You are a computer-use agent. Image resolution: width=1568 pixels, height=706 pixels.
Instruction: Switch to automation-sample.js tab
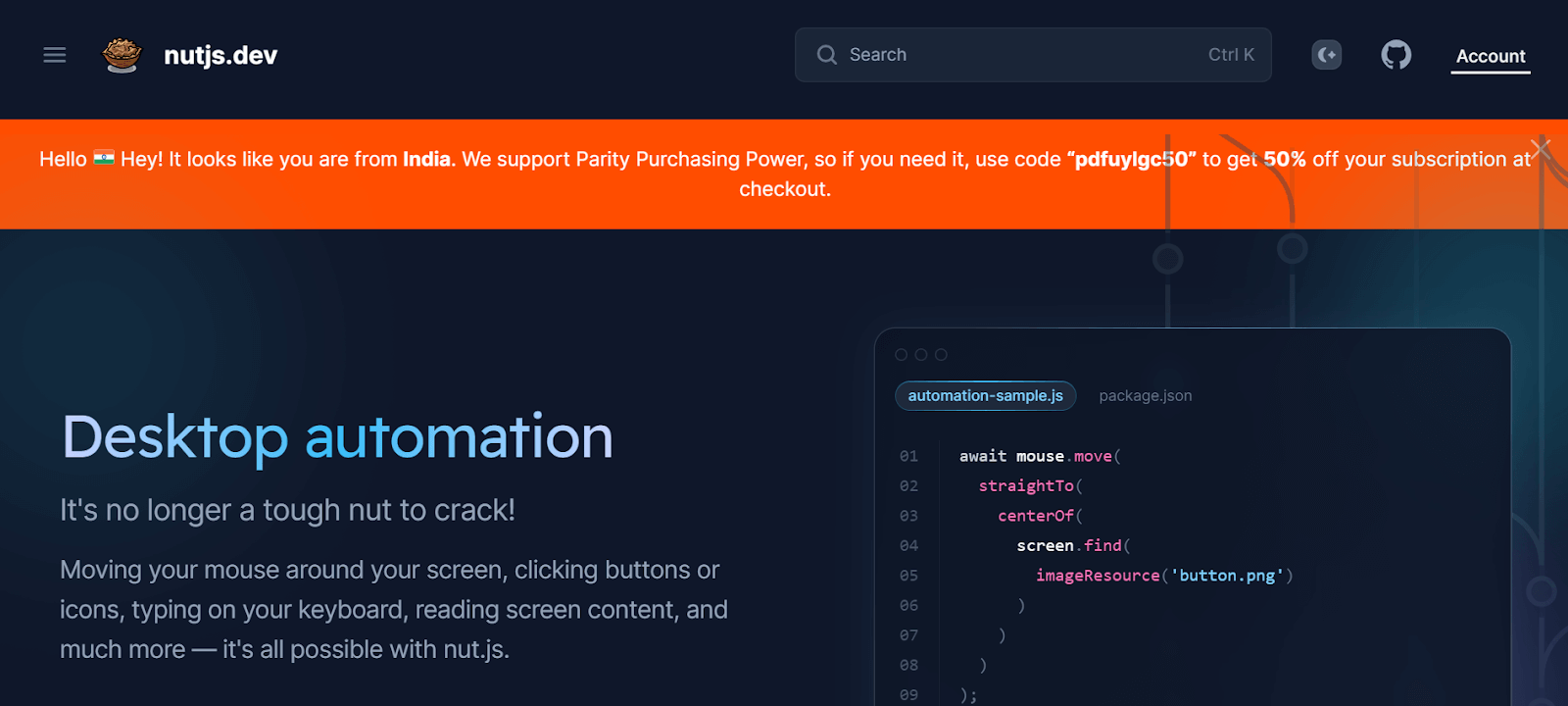[x=986, y=396]
